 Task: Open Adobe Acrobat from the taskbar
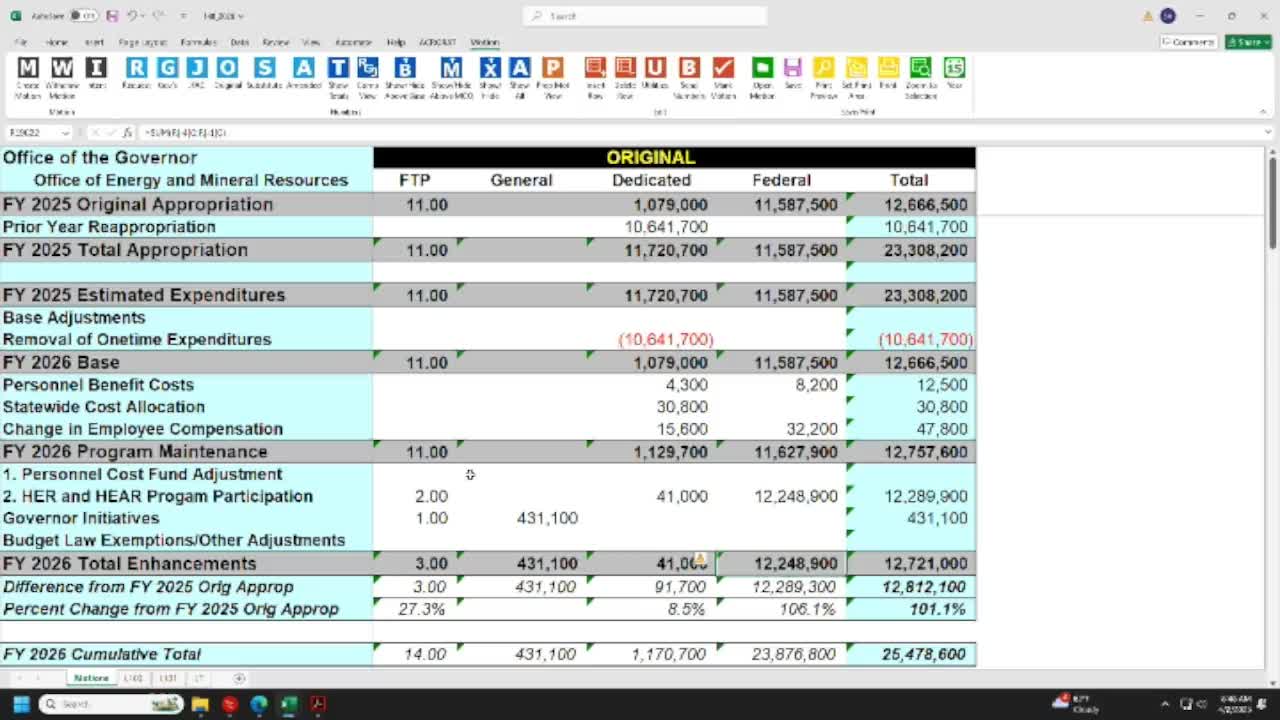(318, 704)
